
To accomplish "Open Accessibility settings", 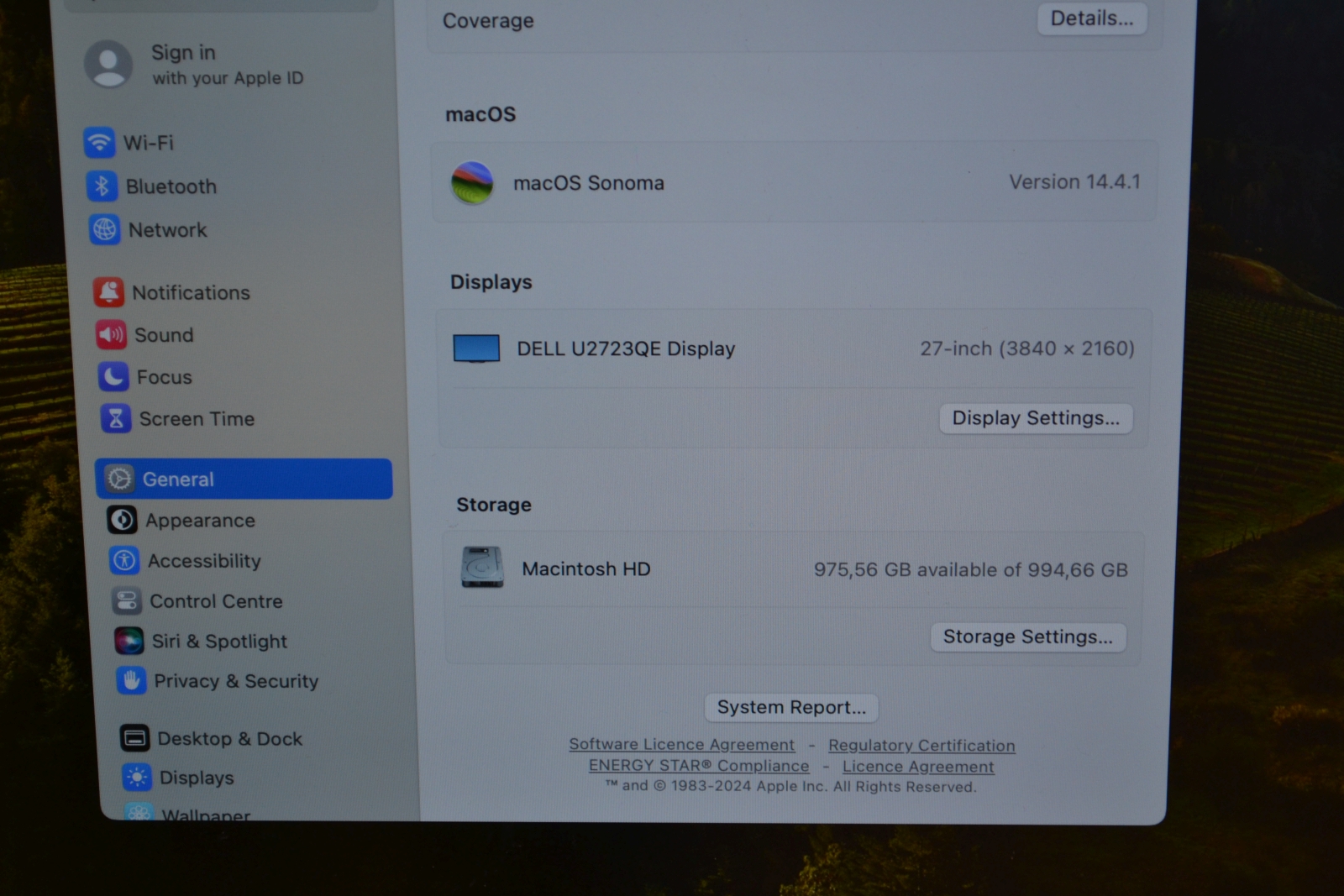I will pos(123,560).
